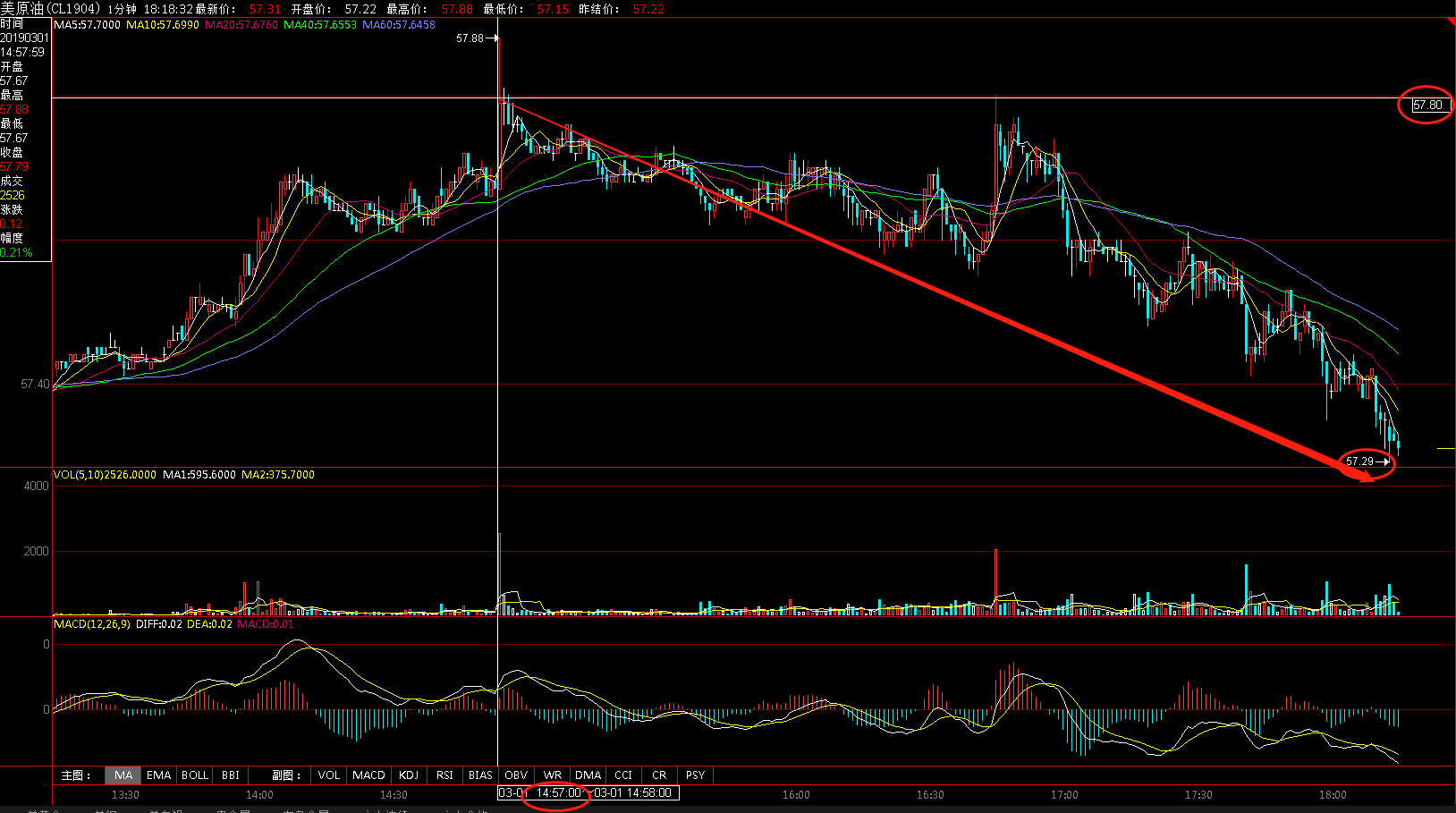
Task: Click the red corner triangle at top right
Action: [1451, 21]
